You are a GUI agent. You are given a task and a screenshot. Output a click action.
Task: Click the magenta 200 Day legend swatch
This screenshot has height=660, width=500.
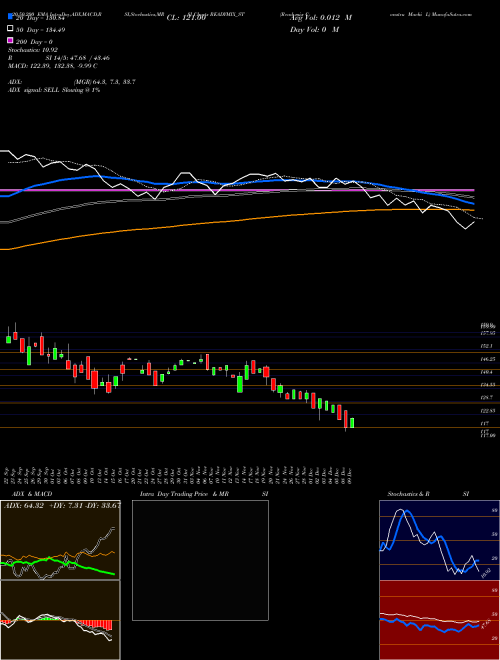click(10, 41)
